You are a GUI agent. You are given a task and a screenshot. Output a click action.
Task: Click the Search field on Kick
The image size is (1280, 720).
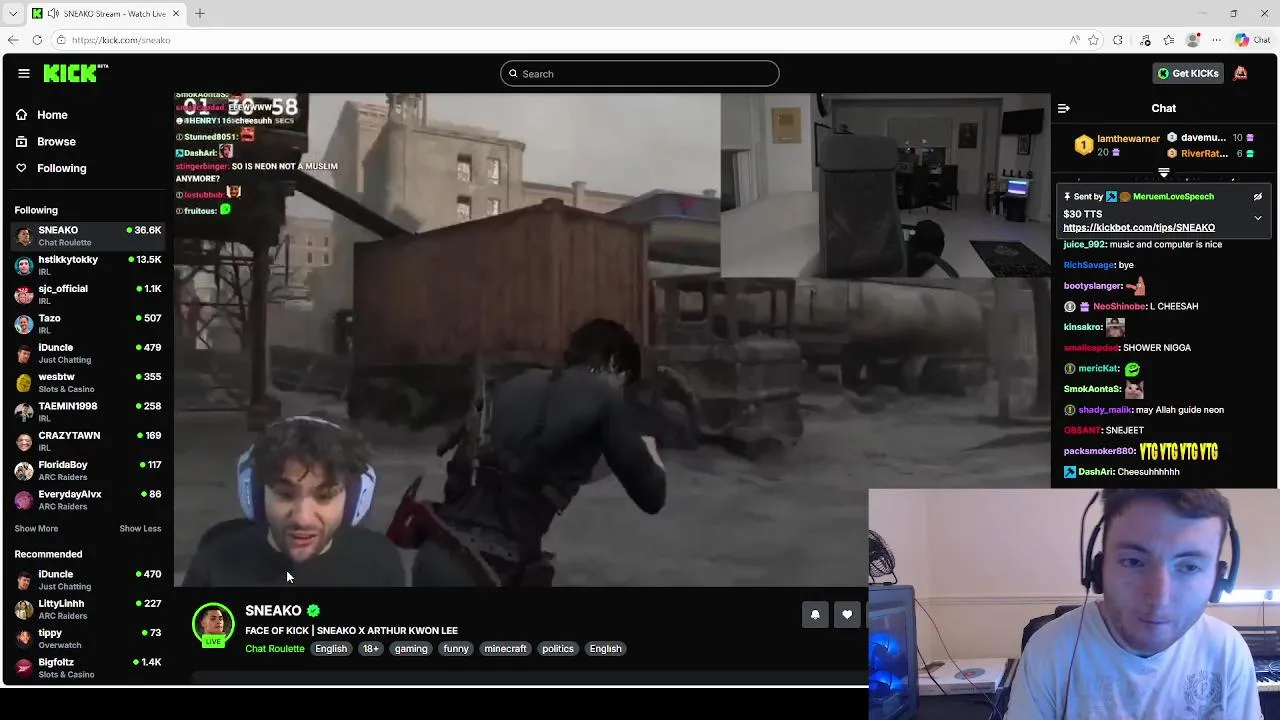coord(639,73)
